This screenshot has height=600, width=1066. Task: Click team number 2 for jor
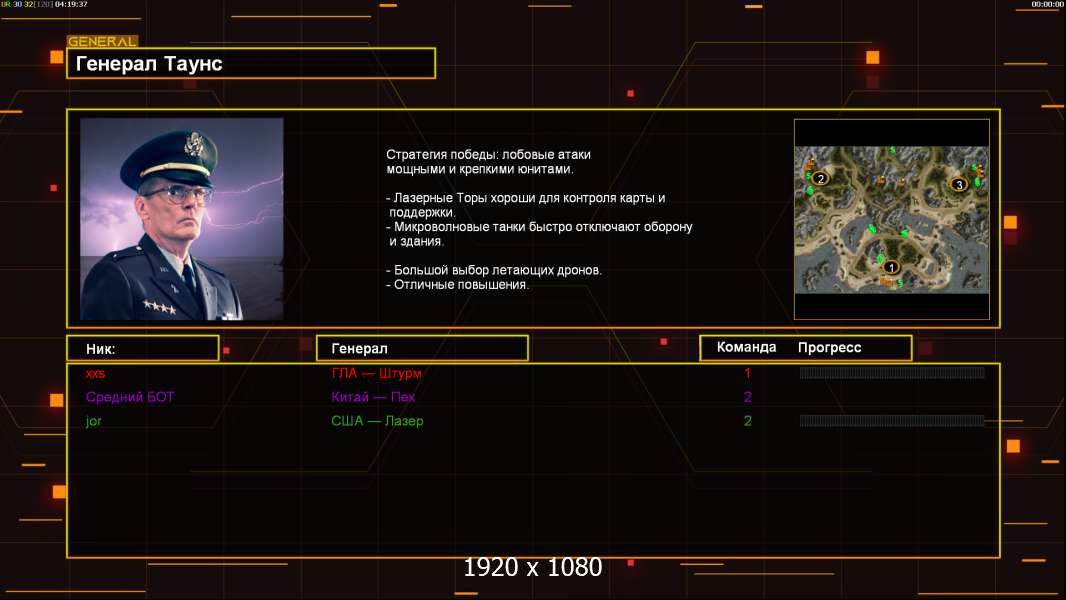tap(747, 421)
